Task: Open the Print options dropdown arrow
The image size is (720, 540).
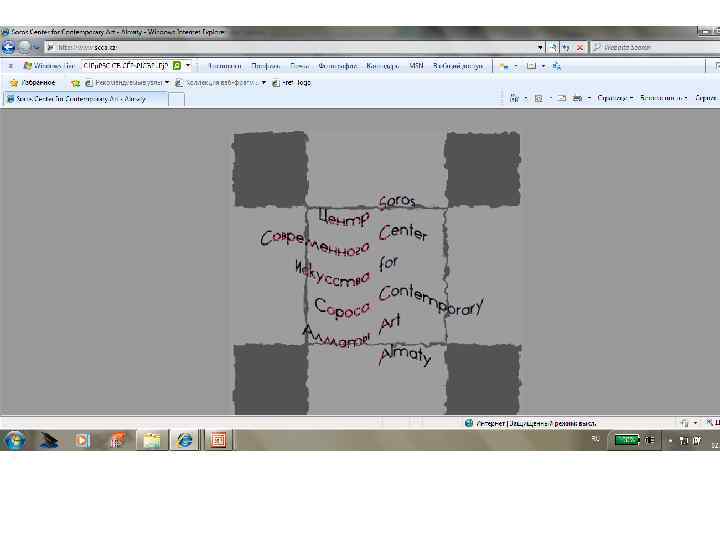Action: (x=589, y=98)
